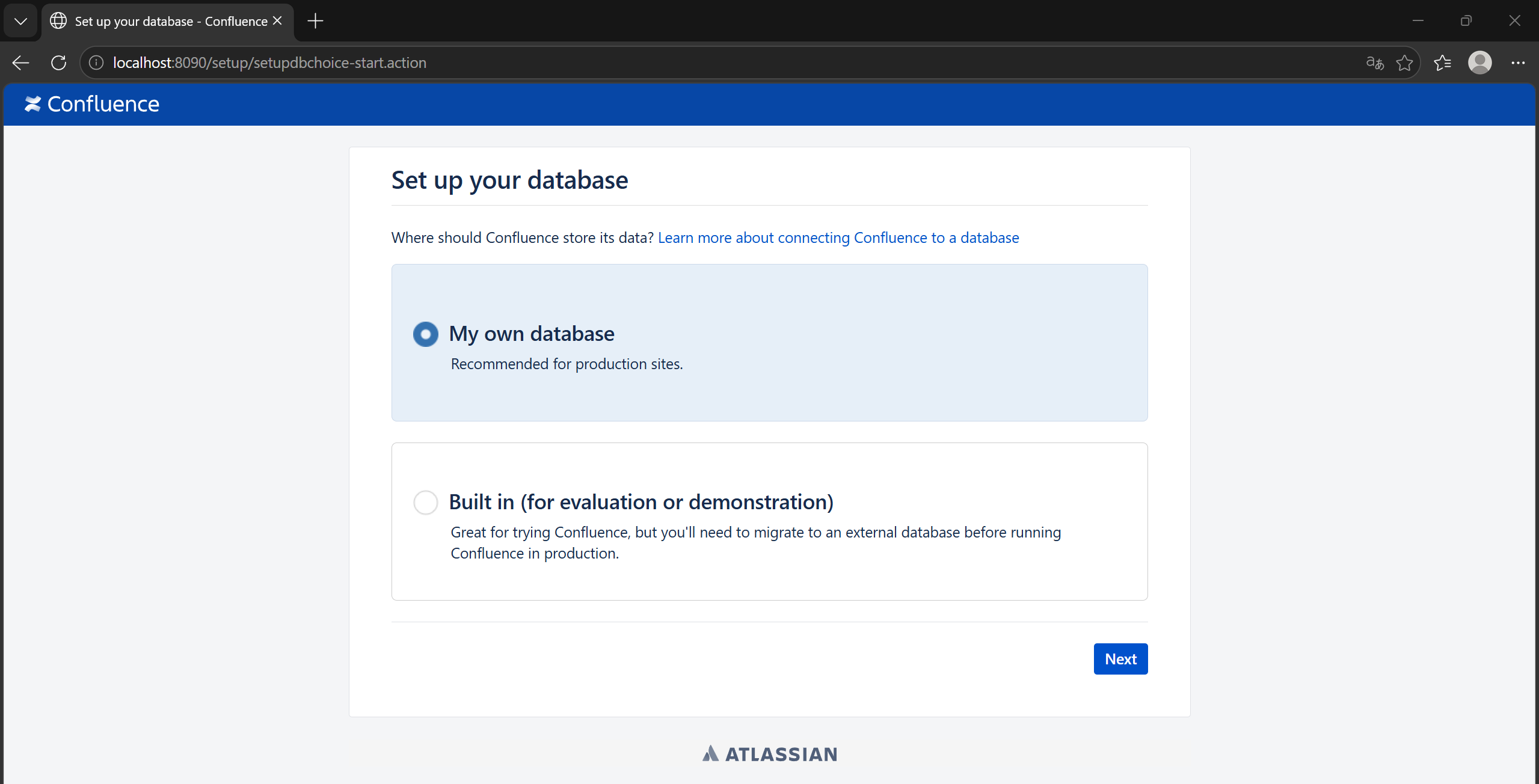Click the Great for trying Confluence description
Screen dimensions: 1539x784
(x=756, y=543)
